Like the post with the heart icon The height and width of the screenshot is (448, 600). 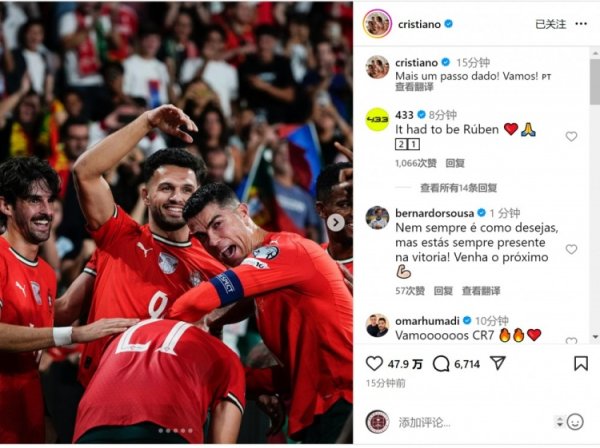coord(374,363)
